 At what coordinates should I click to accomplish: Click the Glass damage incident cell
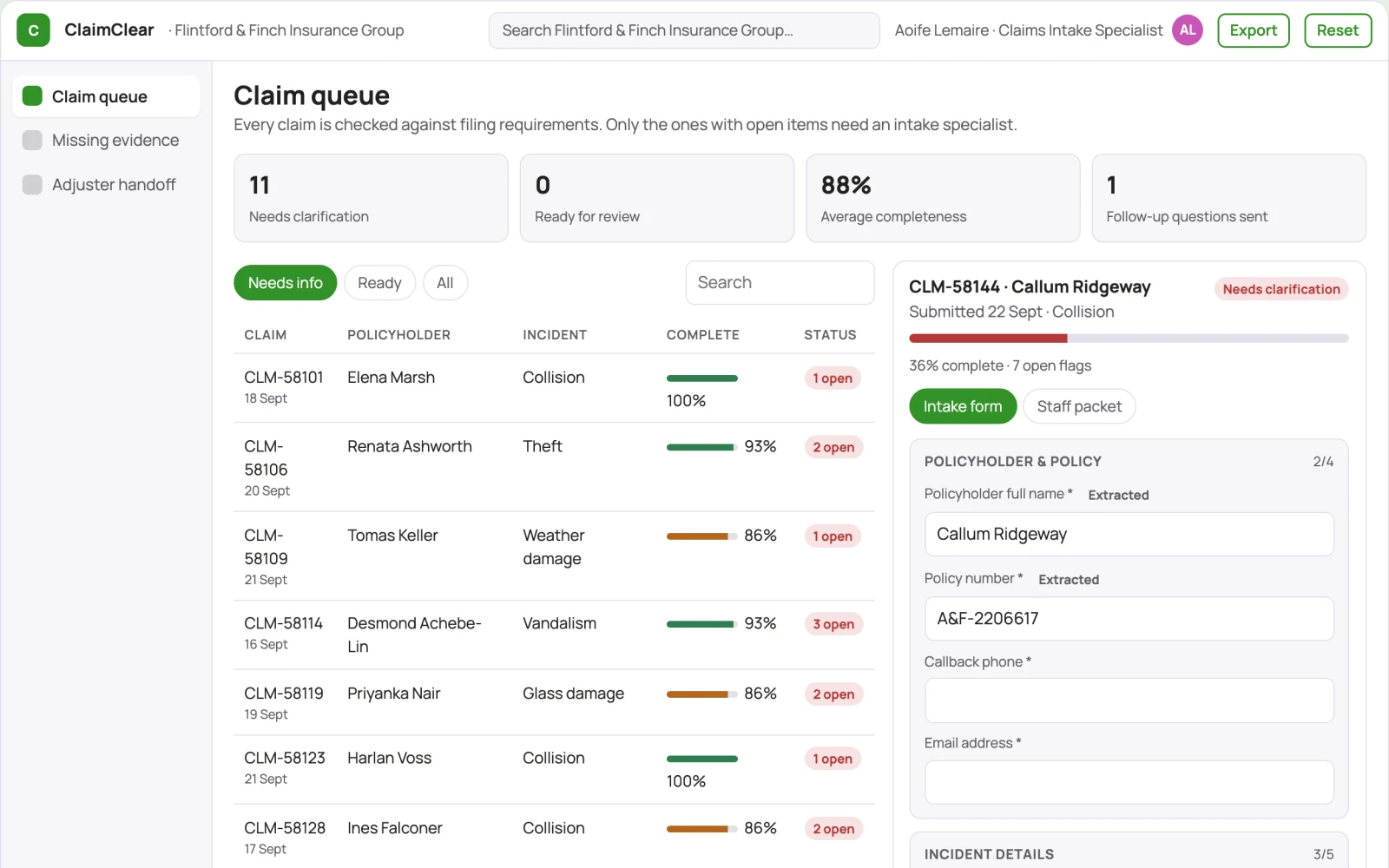click(573, 694)
